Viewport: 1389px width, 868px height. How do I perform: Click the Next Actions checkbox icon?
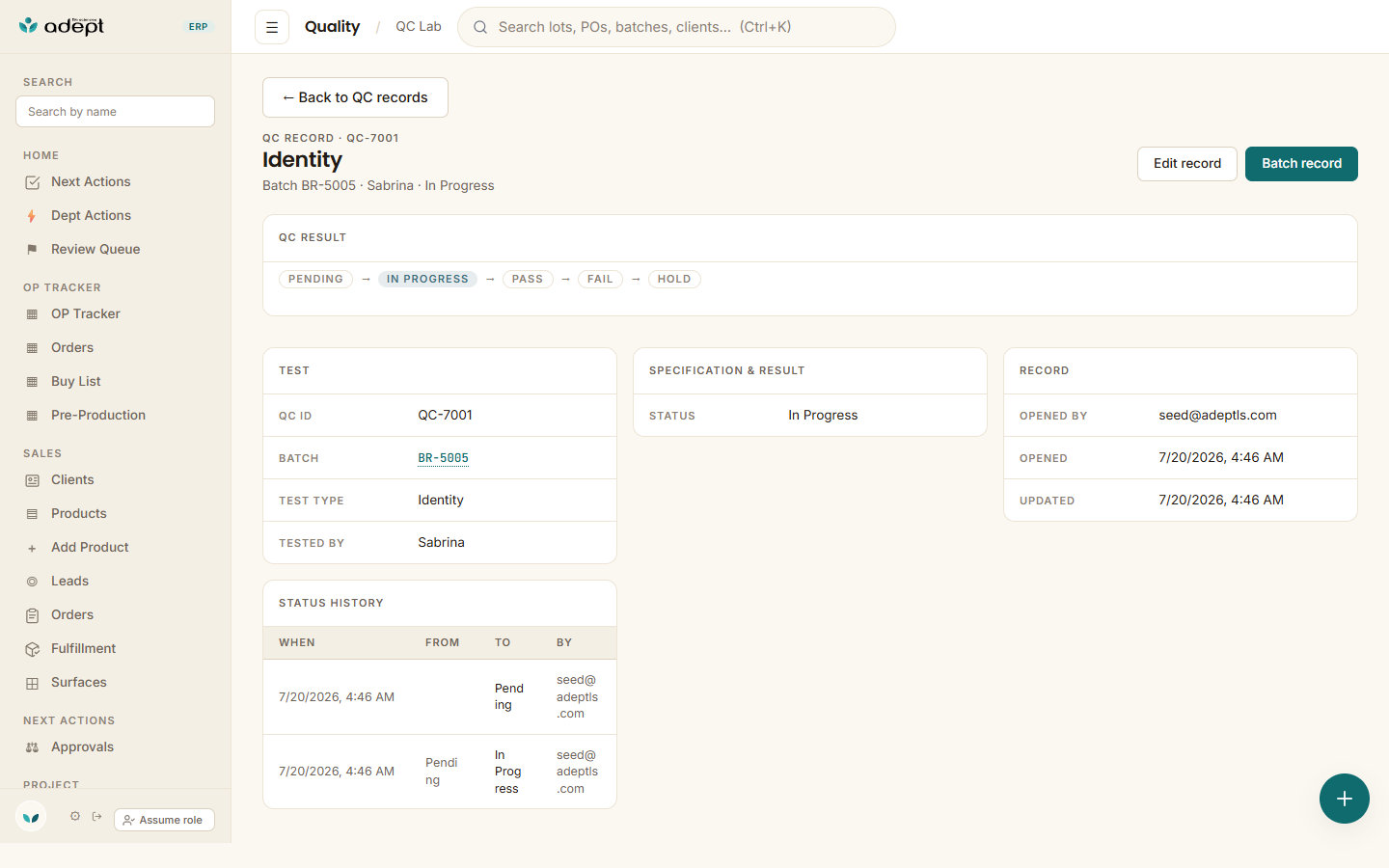pos(32,182)
